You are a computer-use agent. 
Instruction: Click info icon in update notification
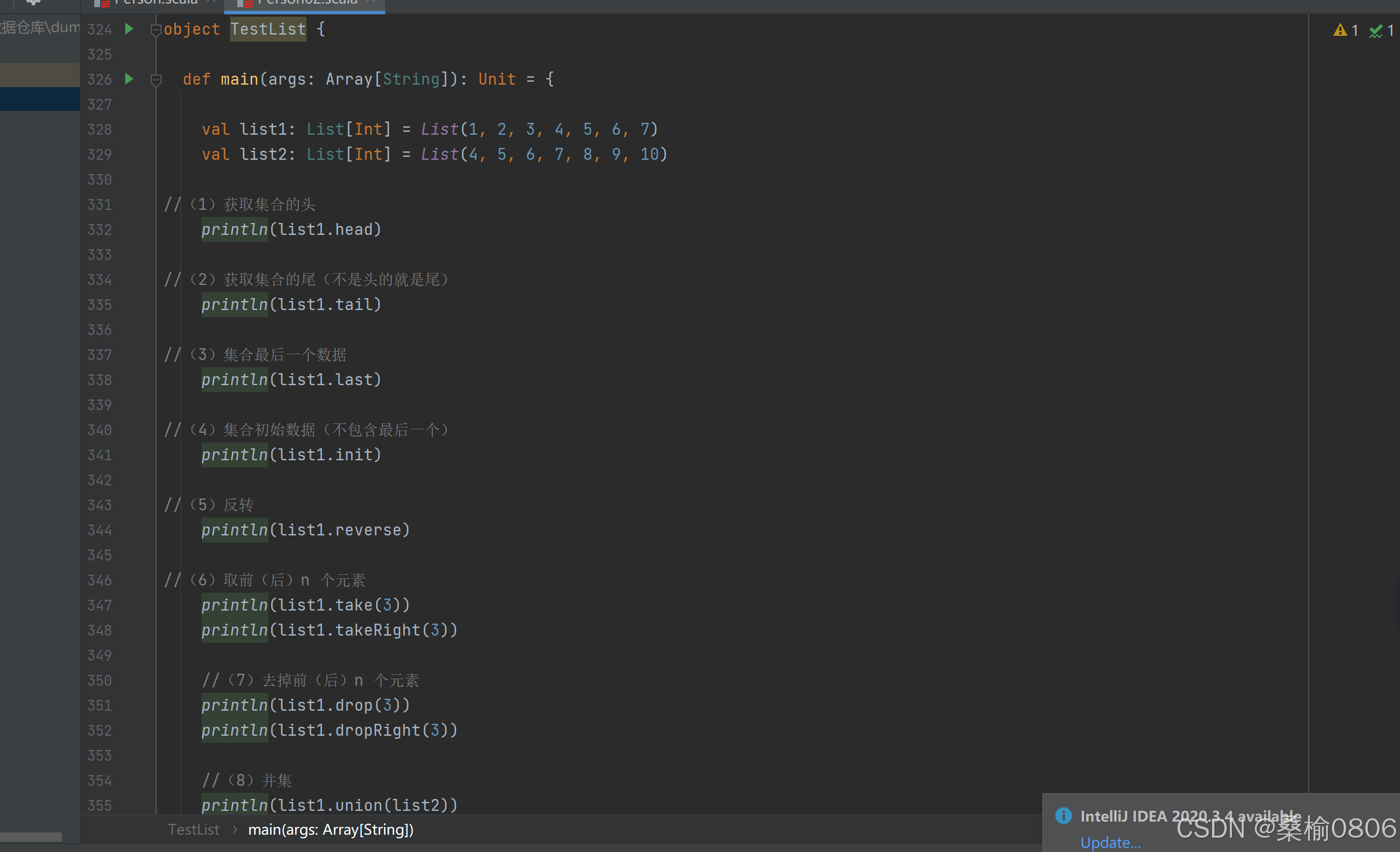click(x=1063, y=816)
